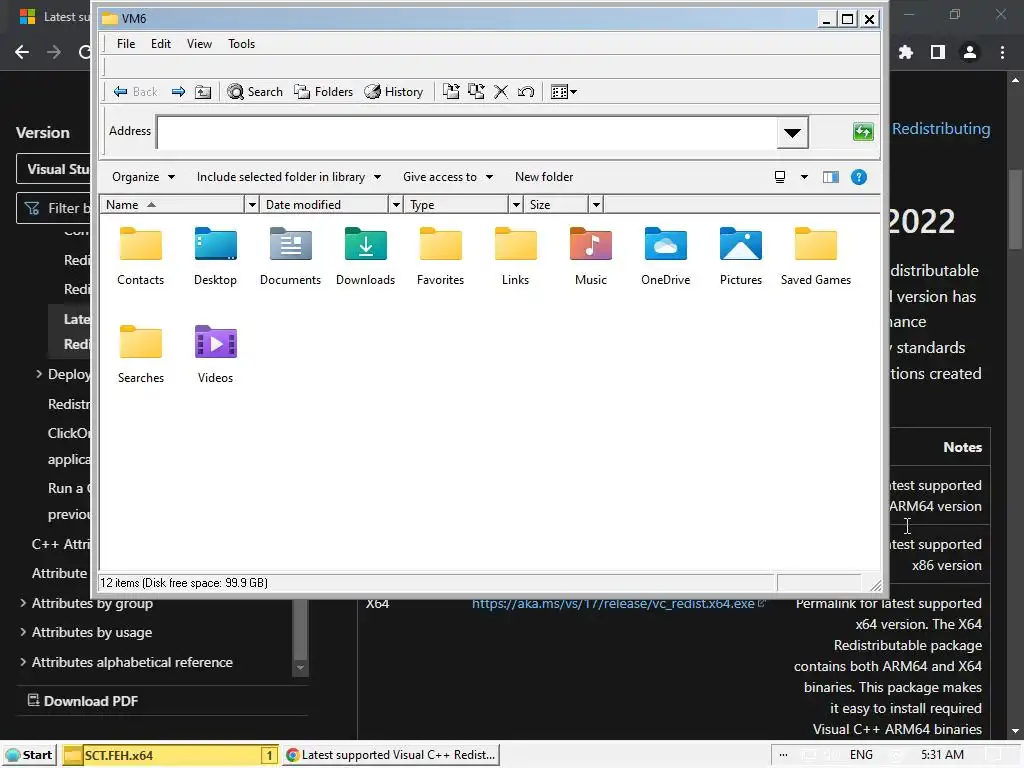The width and height of the screenshot is (1024, 768).
Task: Click the browser side panel icon
Action: click(x=938, y=52)
